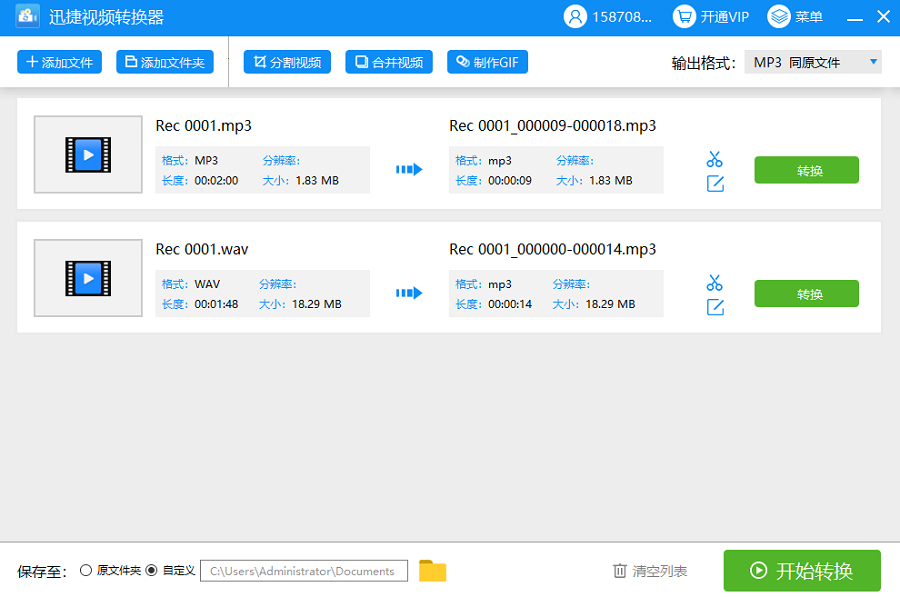
Task: Click the 添加文件 add file button
Action: coord(59,62)
